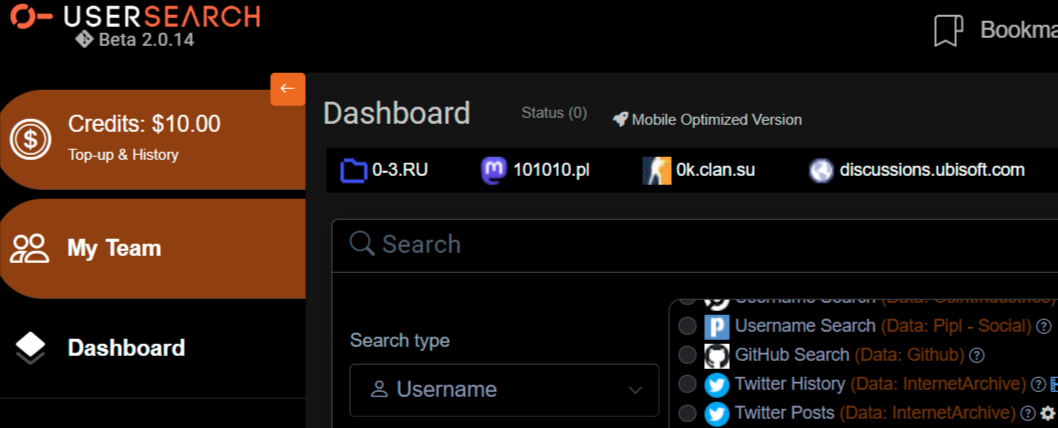Click the UserSearch logo

pyautogui.click(x=135, y=16)
